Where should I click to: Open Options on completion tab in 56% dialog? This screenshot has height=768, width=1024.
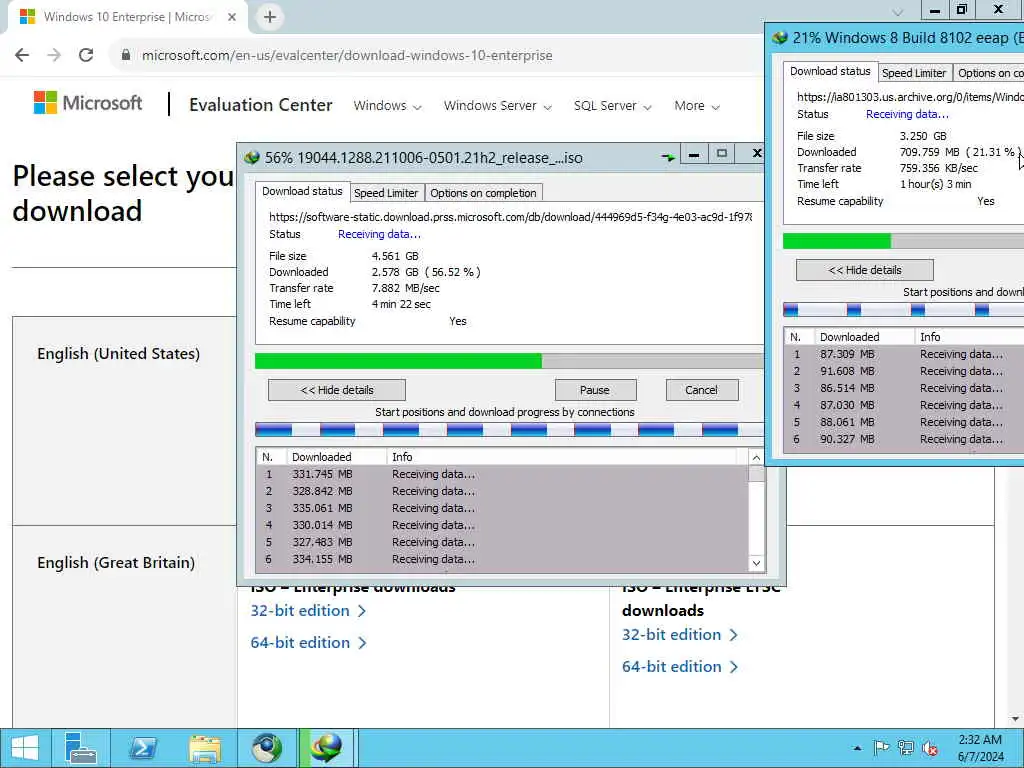click(483, 193)
